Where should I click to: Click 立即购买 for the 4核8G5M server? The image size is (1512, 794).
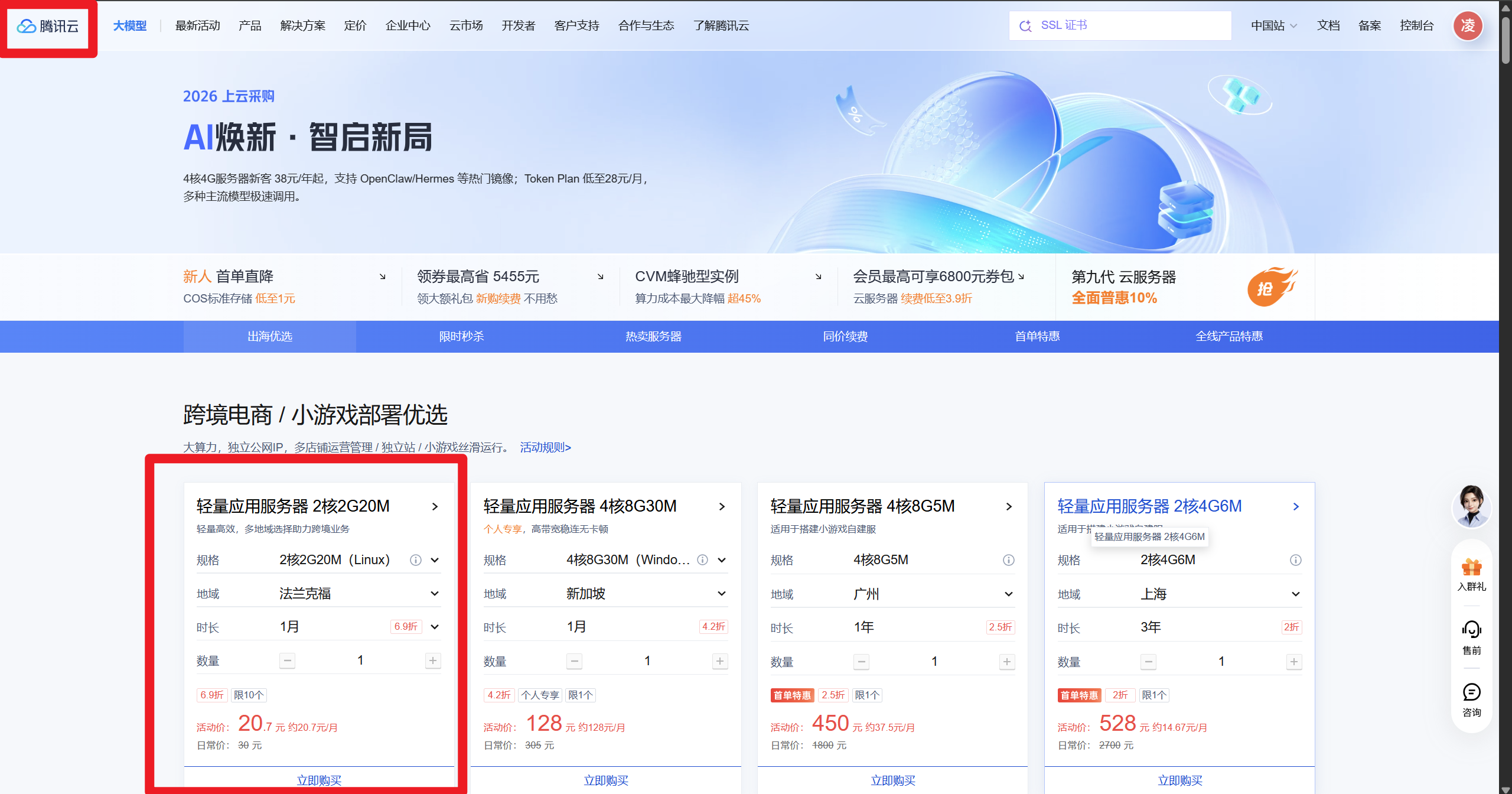click(x=893, y=780)
